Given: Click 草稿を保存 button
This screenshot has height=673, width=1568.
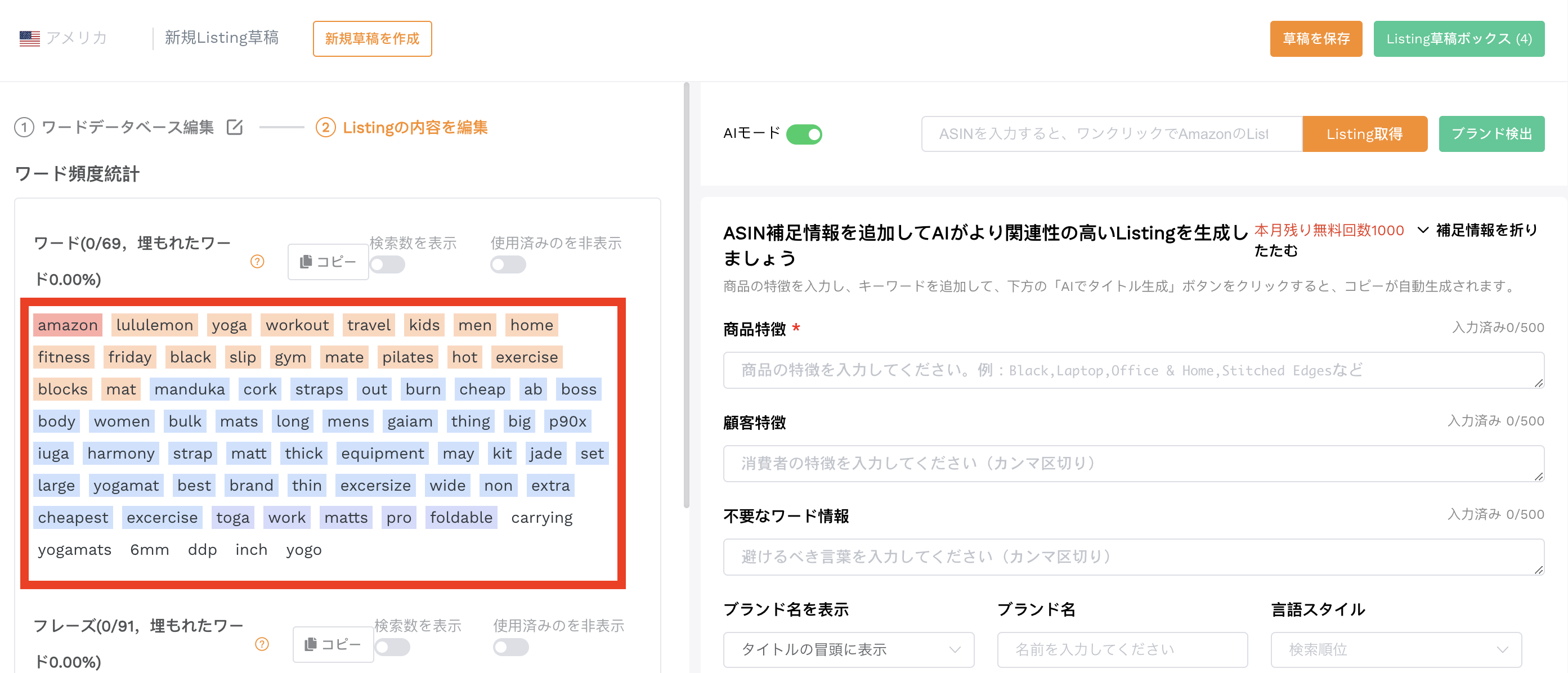Looking at the screenshot, I should pyautogui.click(x=1316, y=39).
